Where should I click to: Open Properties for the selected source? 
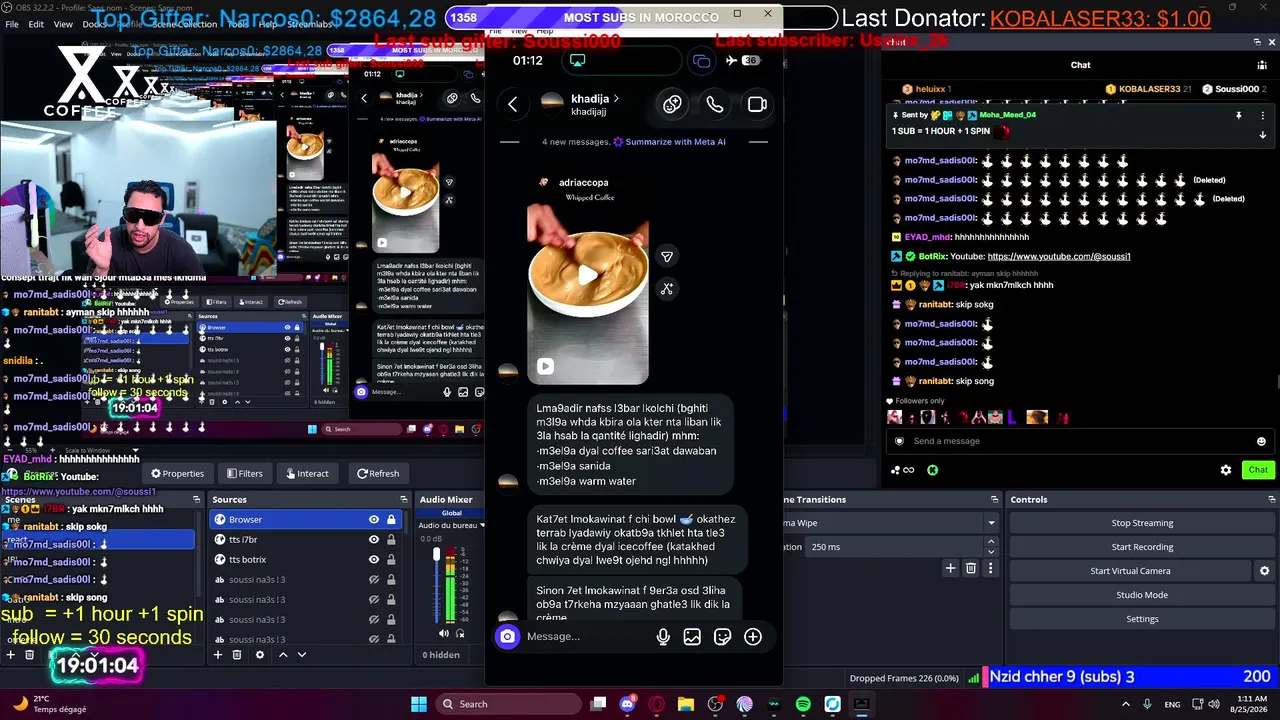click(177, 473)
